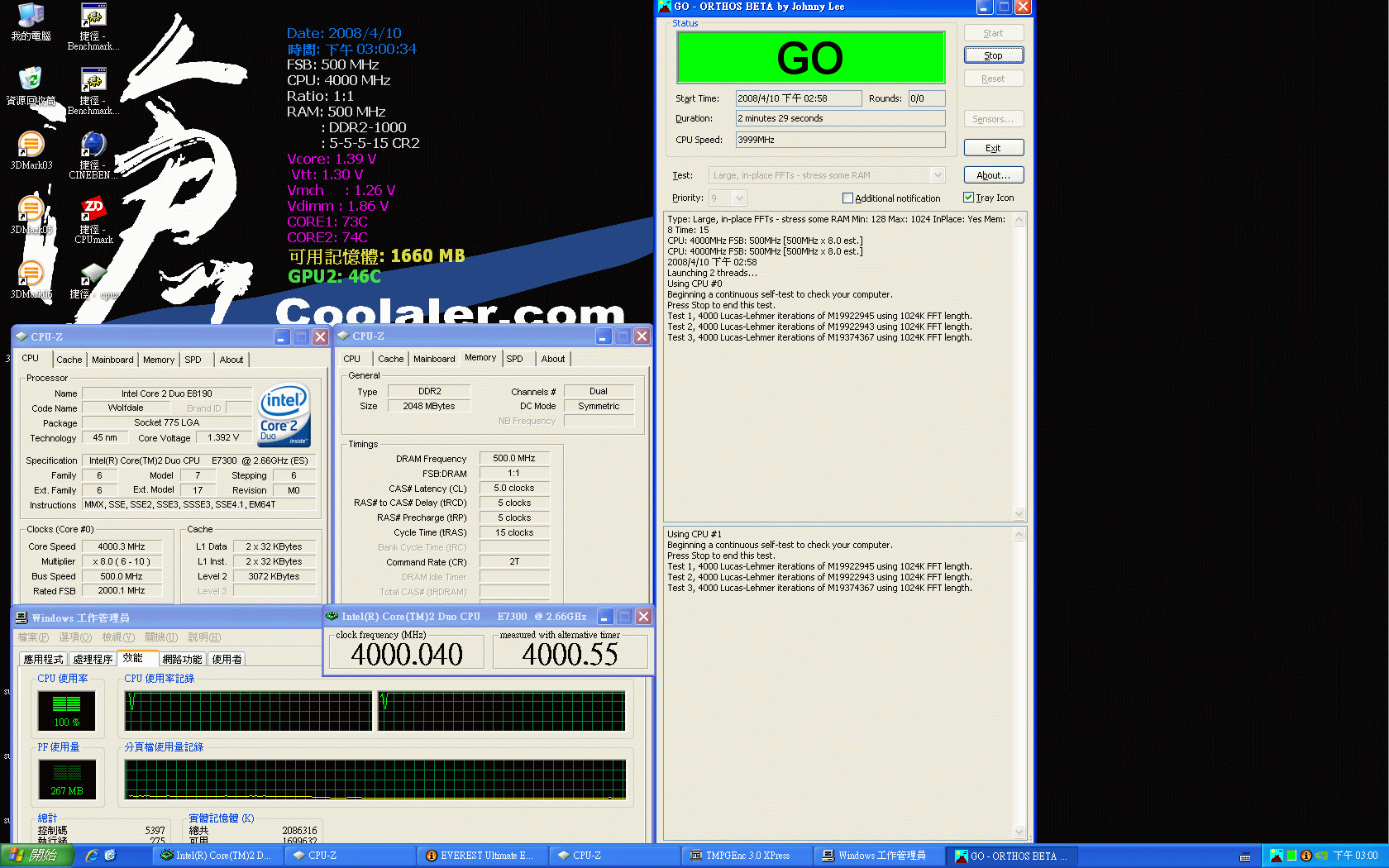Switch to Windows 工作管理員 taskbar item
This screenshot has width=1389, height=868.
[879, 856]
